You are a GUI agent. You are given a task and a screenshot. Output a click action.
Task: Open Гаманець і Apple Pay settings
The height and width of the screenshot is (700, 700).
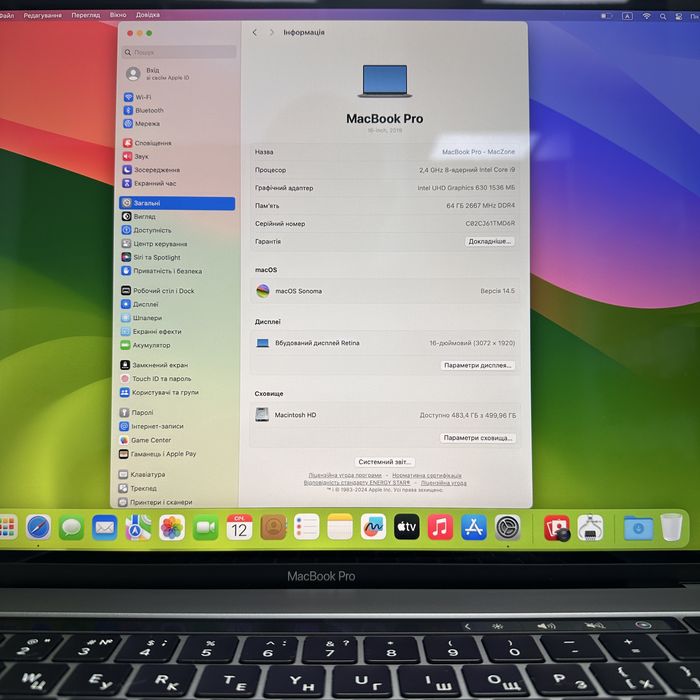pos(158,454)
